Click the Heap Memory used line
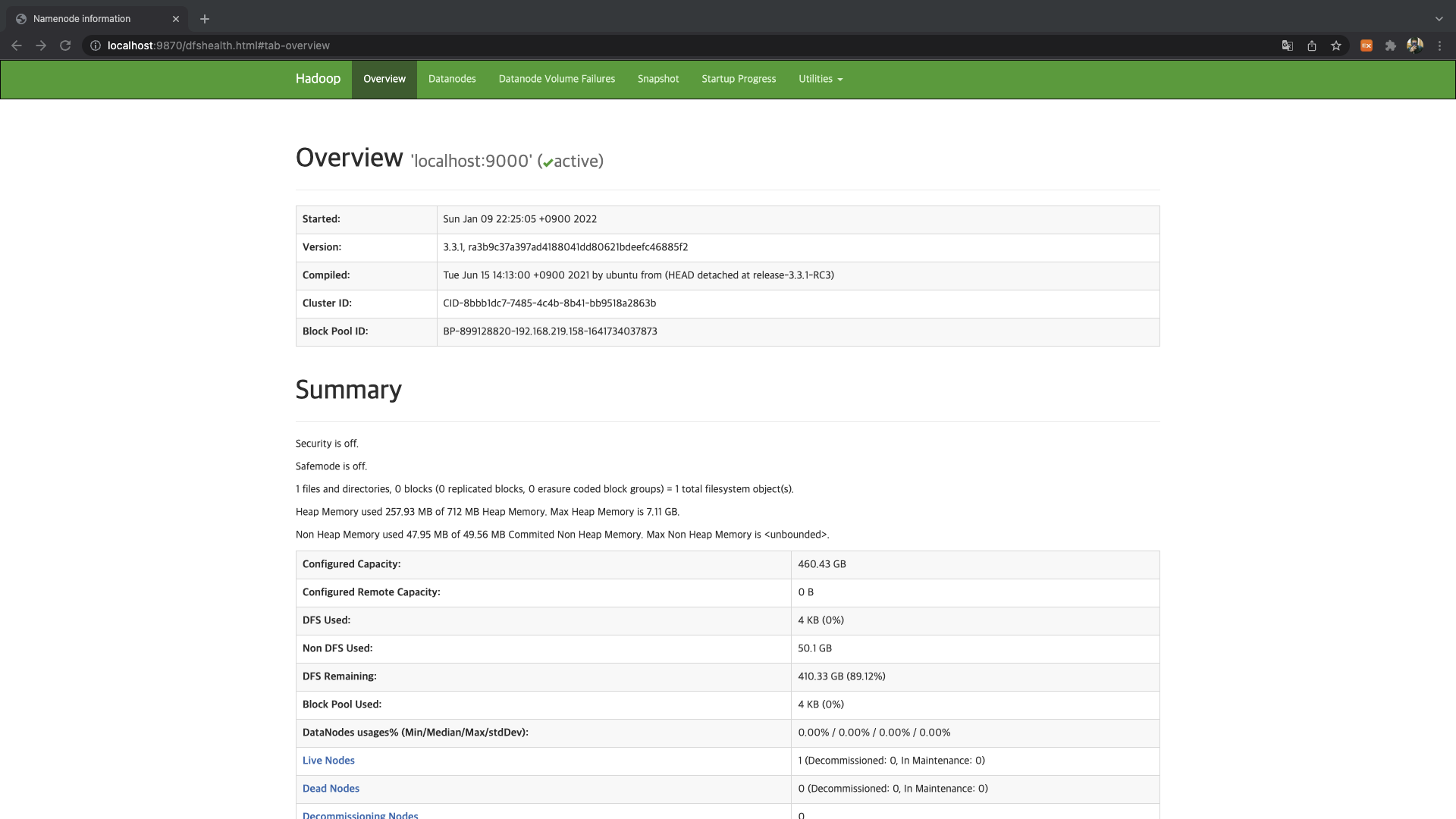This screenshot has width=1456, height=819. 488,512
